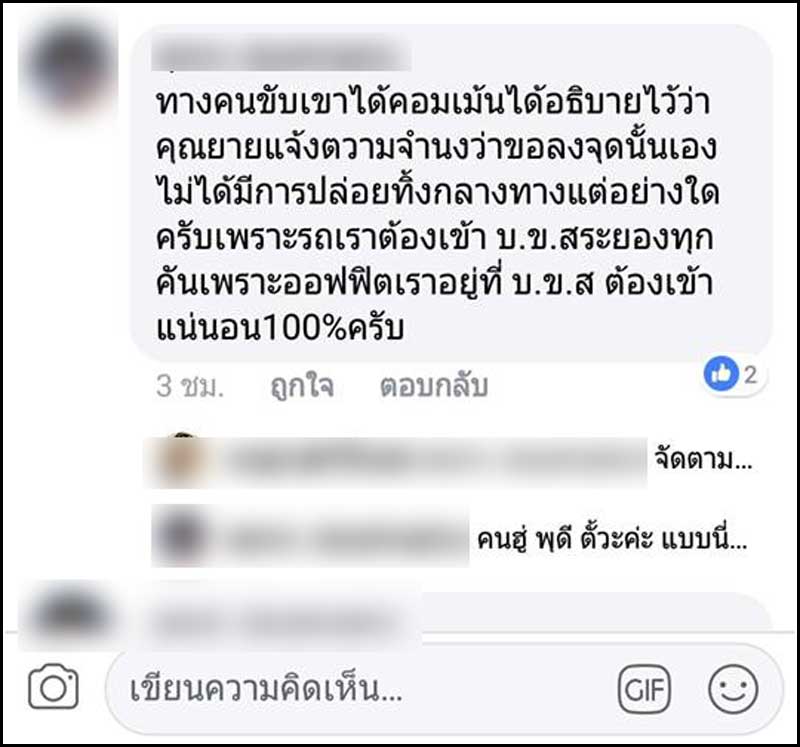The width and height of the screenshot is (800, 747).
Task: Open the second reply author's blurred name
Action: [x=342, y=537]
